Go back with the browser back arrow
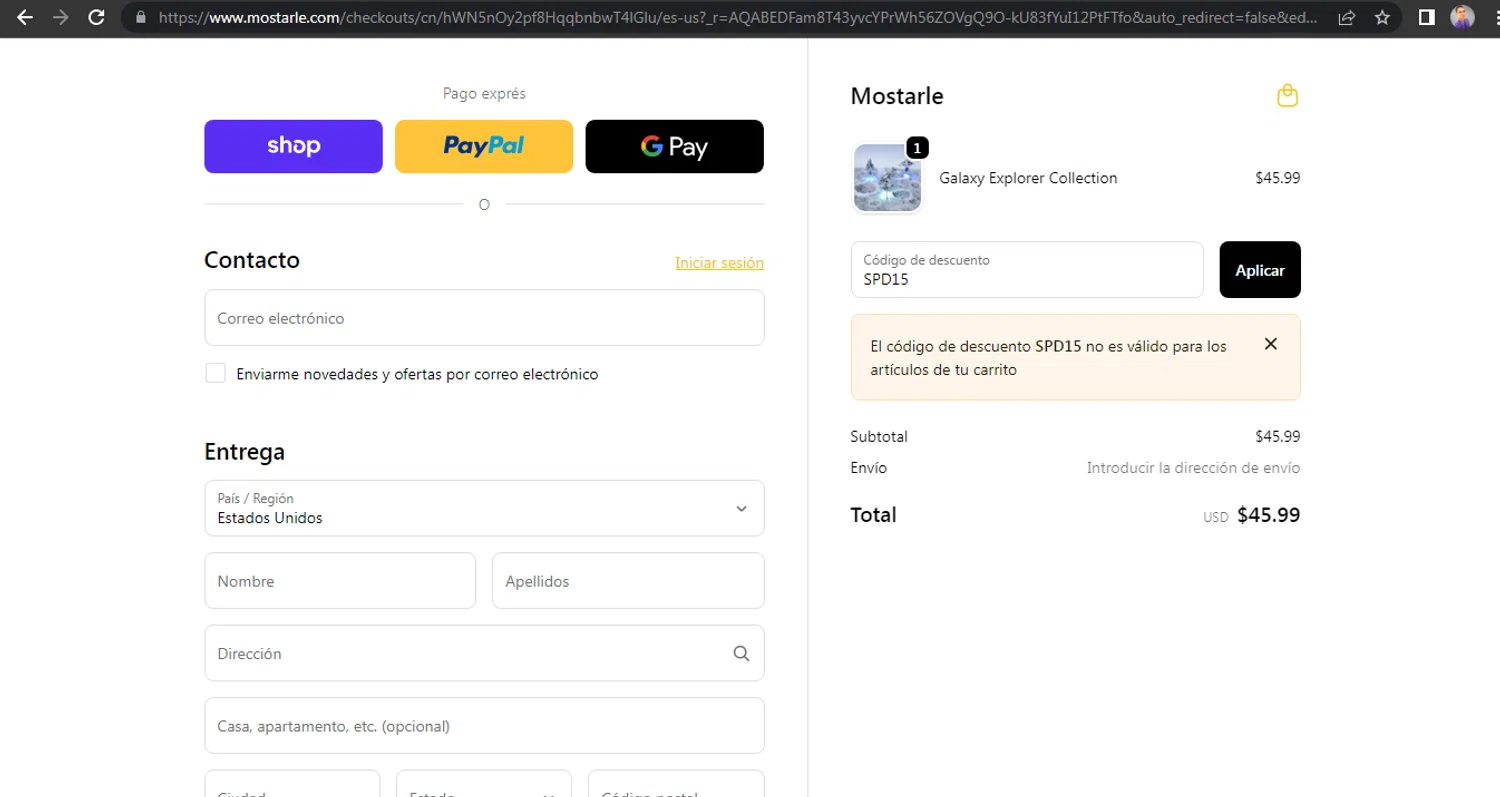This screenshot has height=797, width=1500. click(x=25, y=17)
